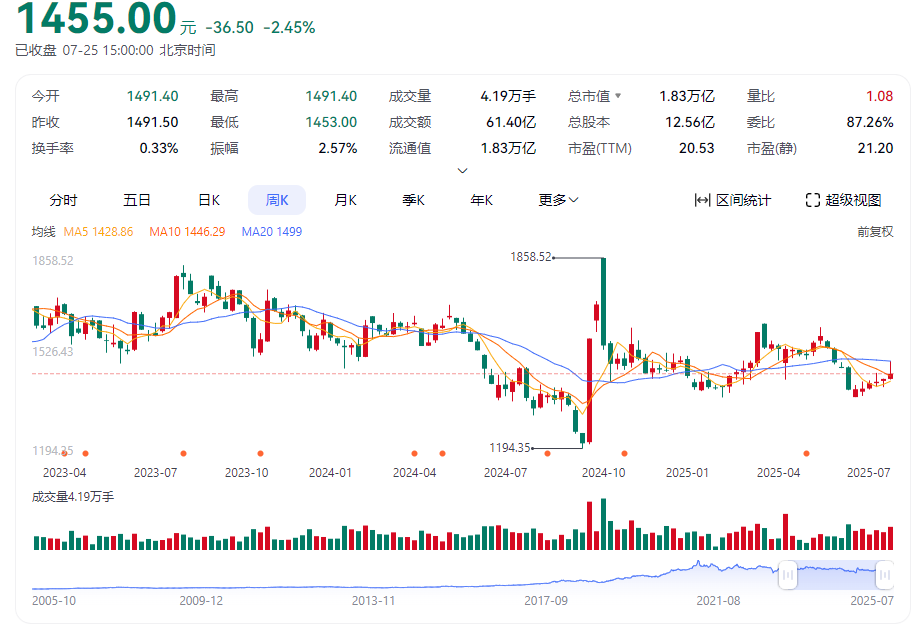Open the 前复权 price adjustment selector
This screenshot has height=624, width=923.
[x=874, y=231]
